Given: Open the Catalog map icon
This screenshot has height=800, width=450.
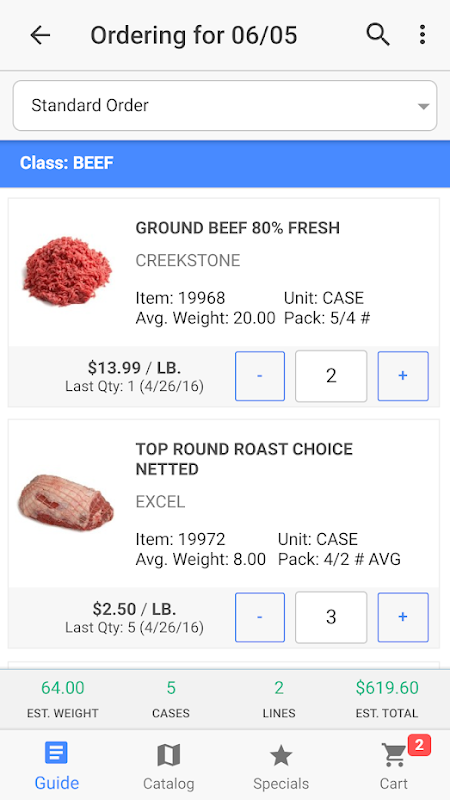Looking at the screenshot, I should [168, 755].
